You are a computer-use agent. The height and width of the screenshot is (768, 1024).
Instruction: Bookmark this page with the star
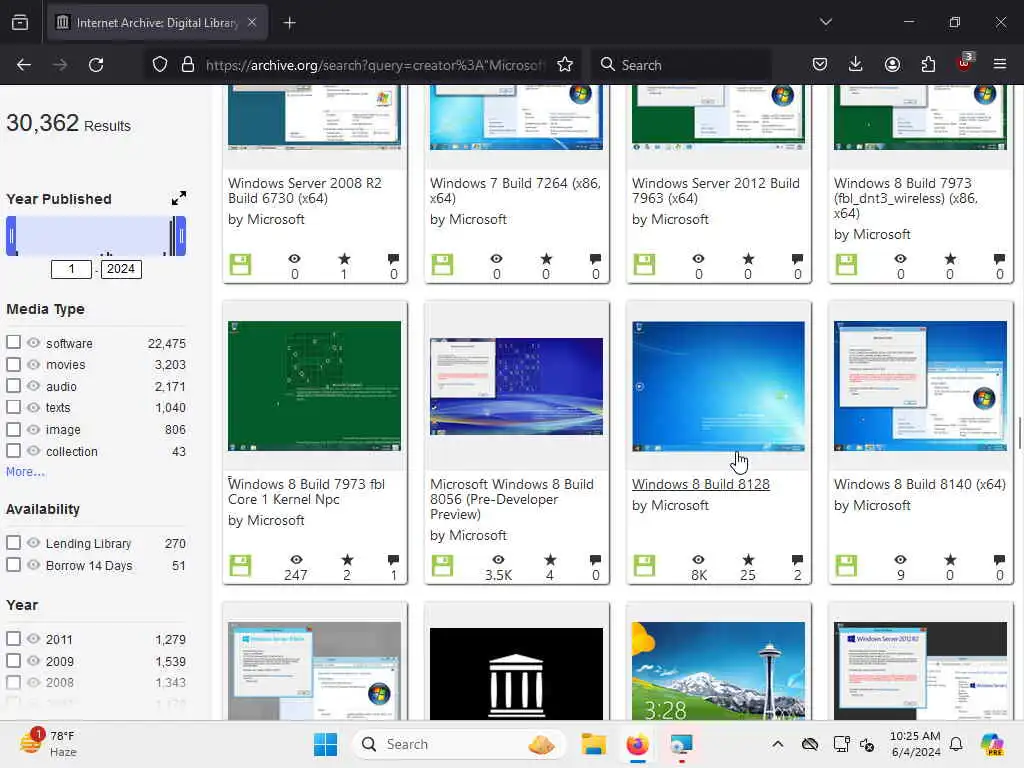click(565, 65)
